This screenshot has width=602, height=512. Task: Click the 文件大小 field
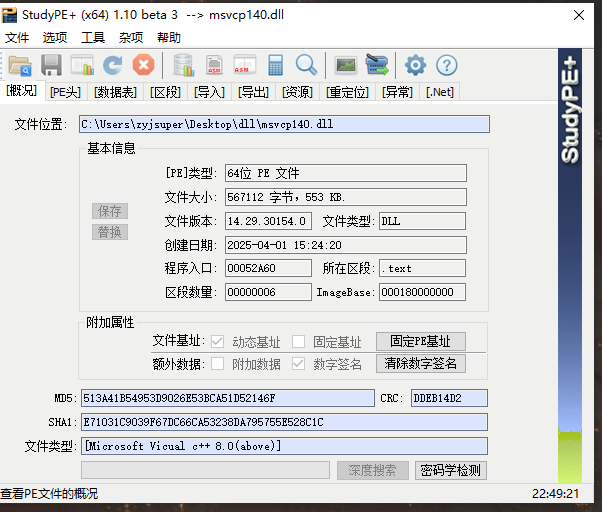point(346,197)
